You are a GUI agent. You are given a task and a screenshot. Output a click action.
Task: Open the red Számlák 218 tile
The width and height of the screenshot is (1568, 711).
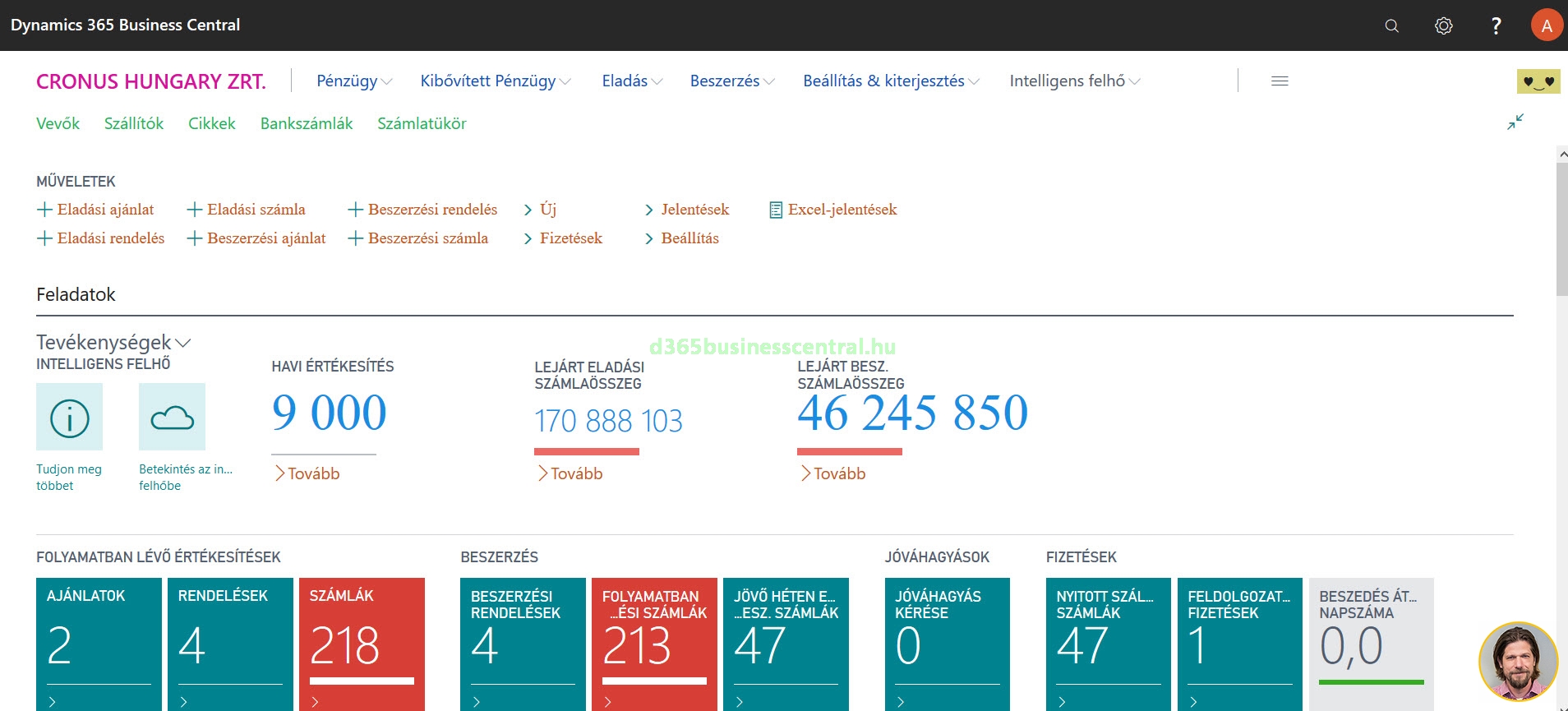tap(362, 643)
